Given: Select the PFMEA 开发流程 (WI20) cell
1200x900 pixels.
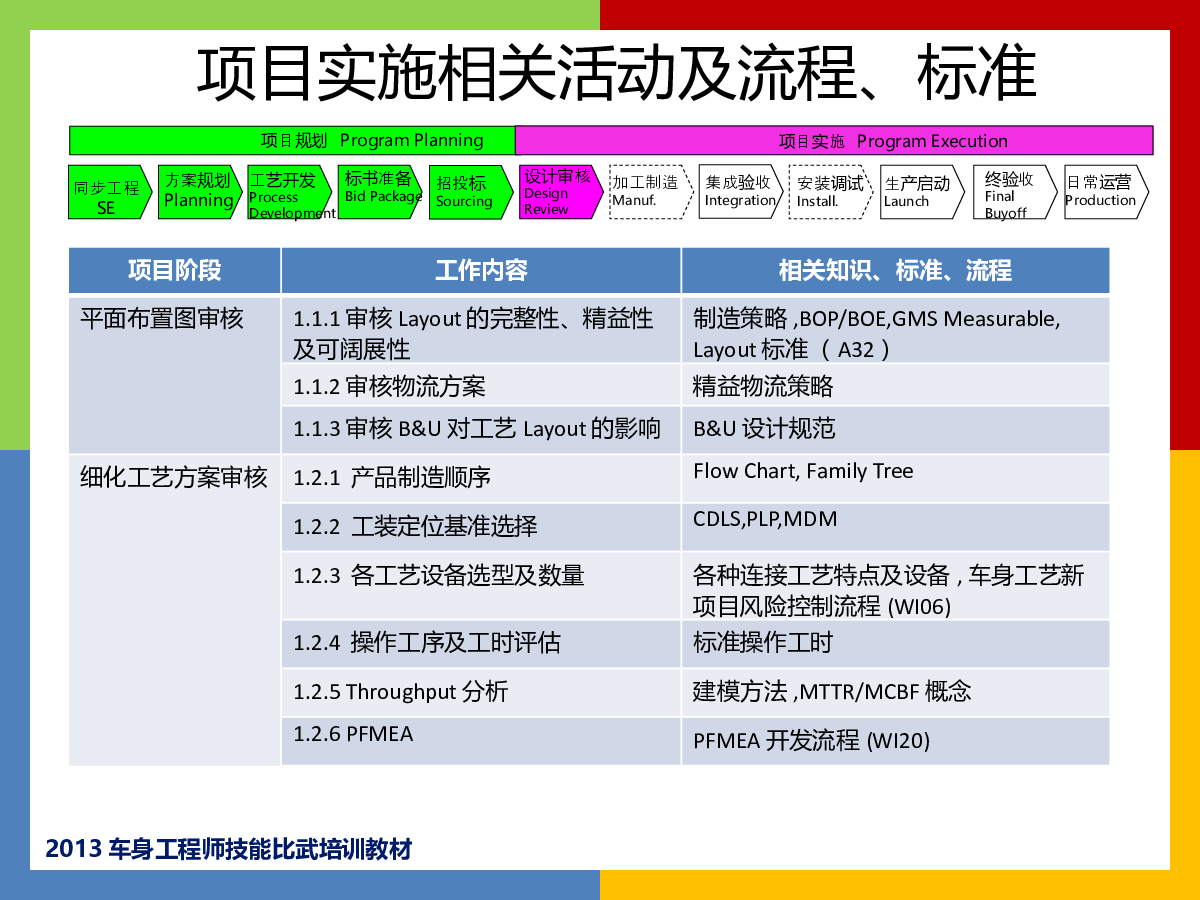Looking at the screenshot, I should tap(895, 741).
